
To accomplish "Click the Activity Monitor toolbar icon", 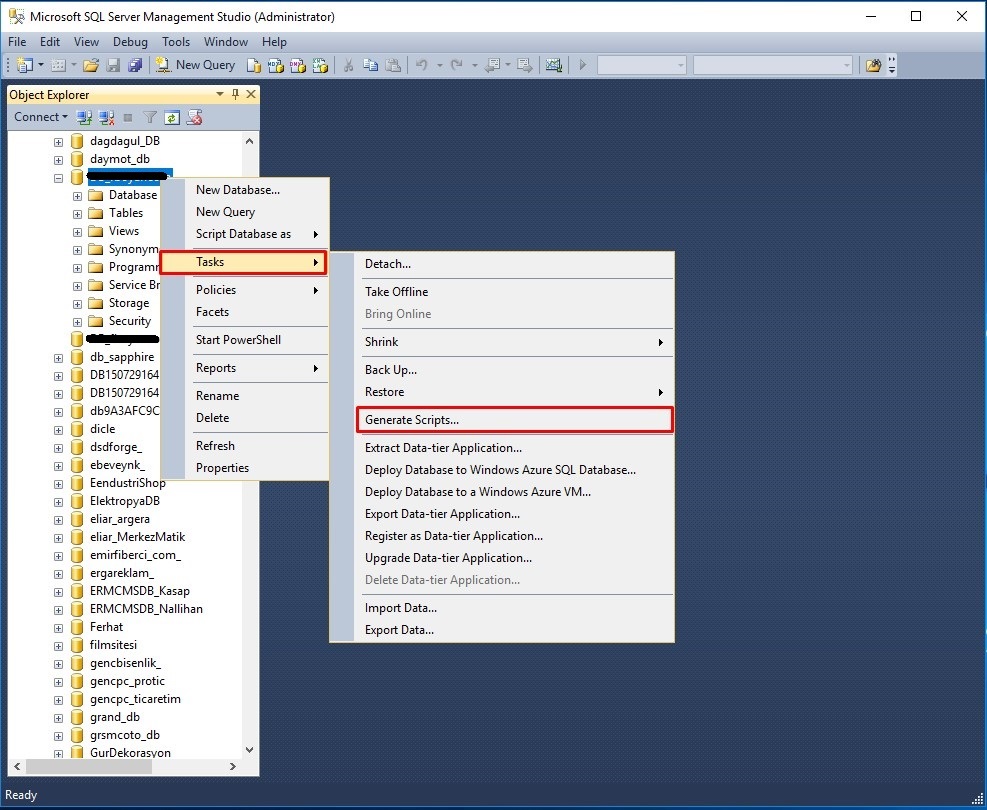I will (553, 65).
